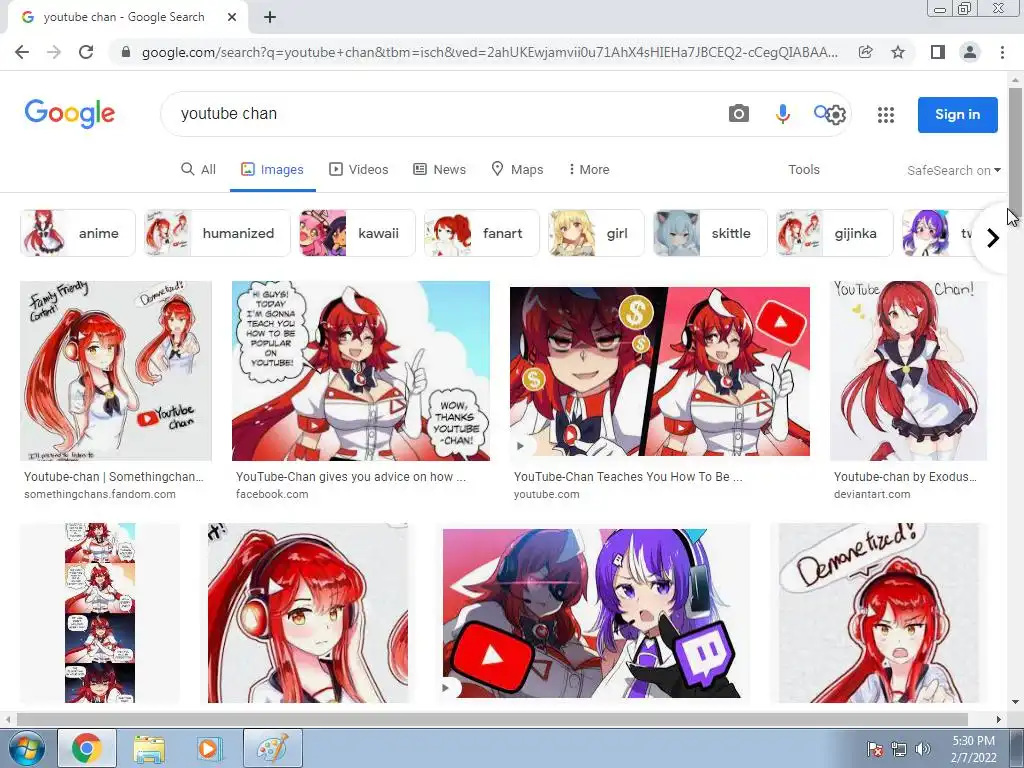Show more filter chips with right arrow
Screen dimensions: 1024x768
(993, 238)
